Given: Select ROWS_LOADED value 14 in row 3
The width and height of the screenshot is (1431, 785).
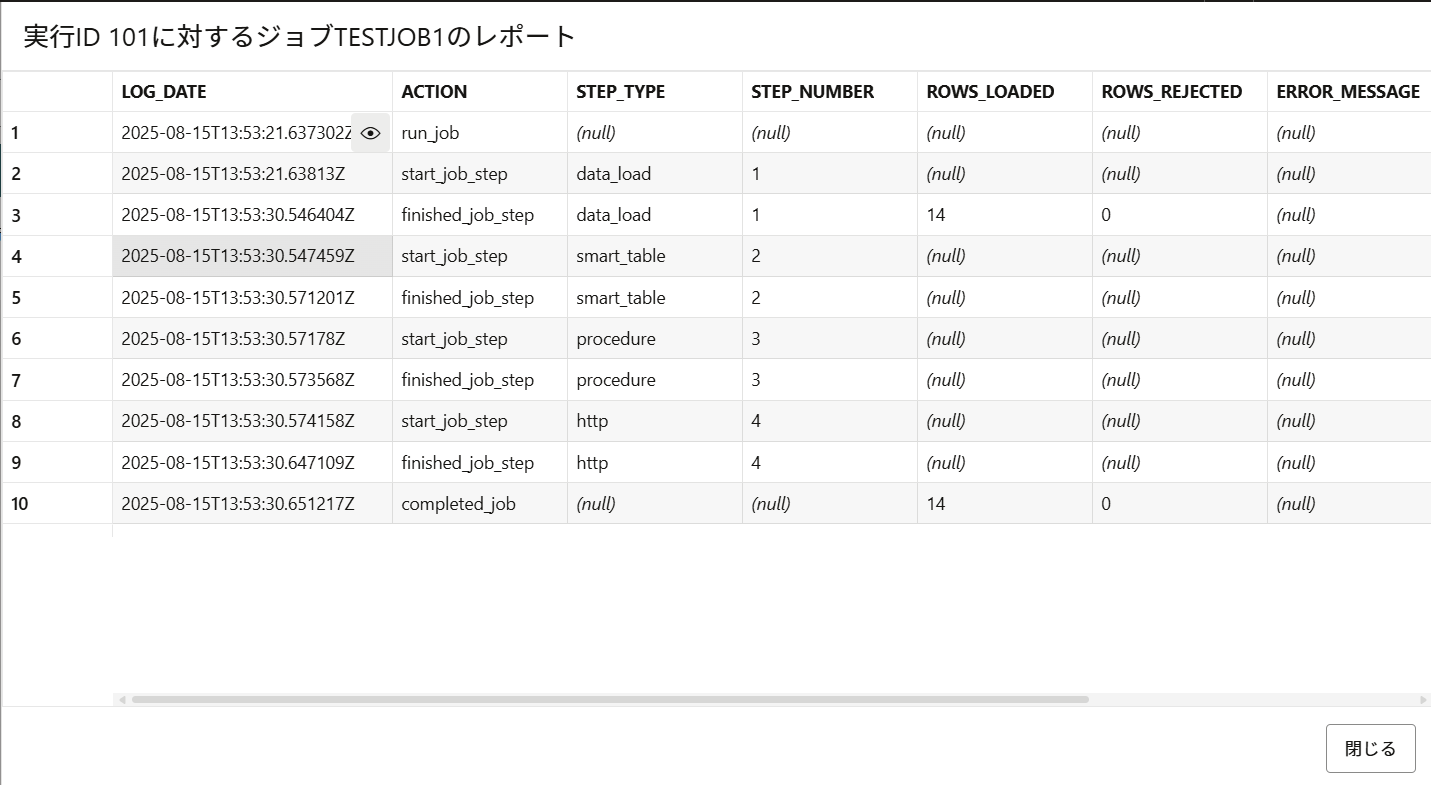Looking at the screenshot, I should coord(1004,215).
